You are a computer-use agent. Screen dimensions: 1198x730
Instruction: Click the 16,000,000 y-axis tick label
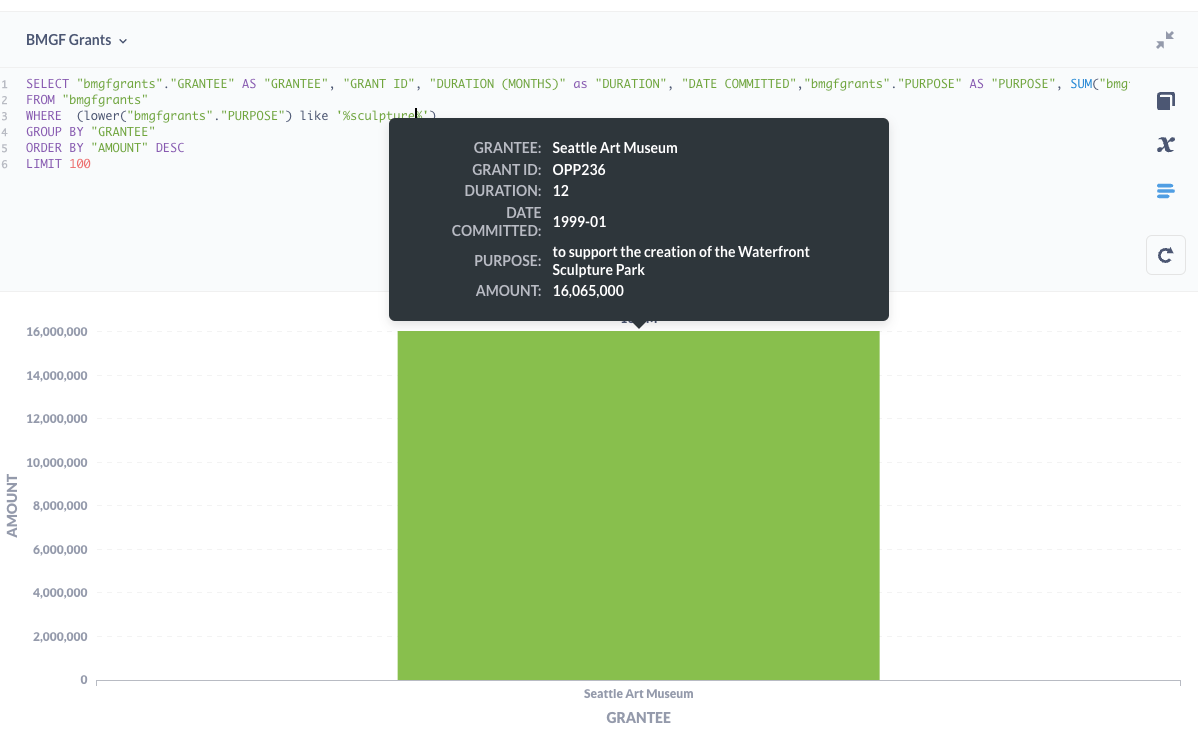click(56, 332)
